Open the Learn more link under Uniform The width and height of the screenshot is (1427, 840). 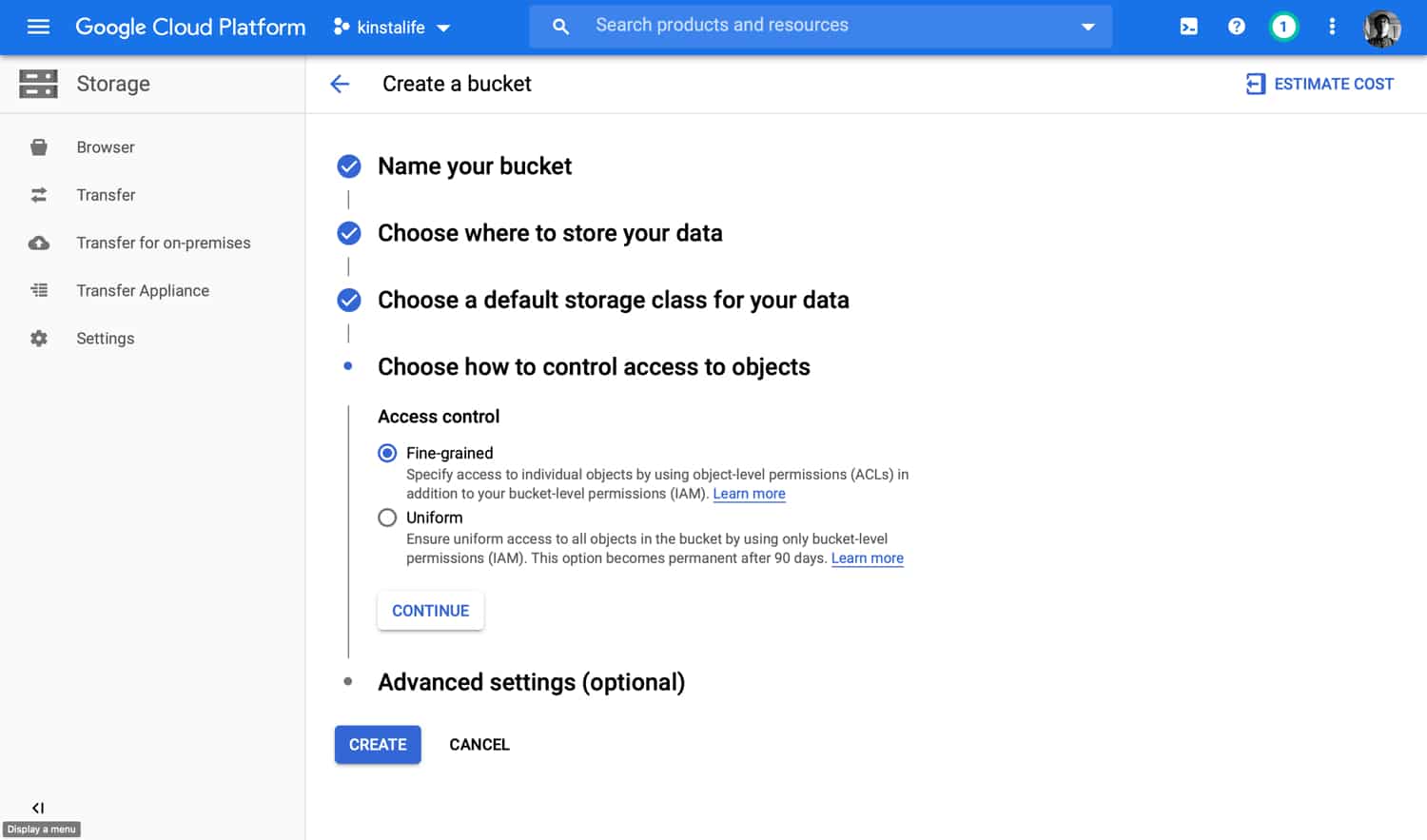(x=867, y=558)
